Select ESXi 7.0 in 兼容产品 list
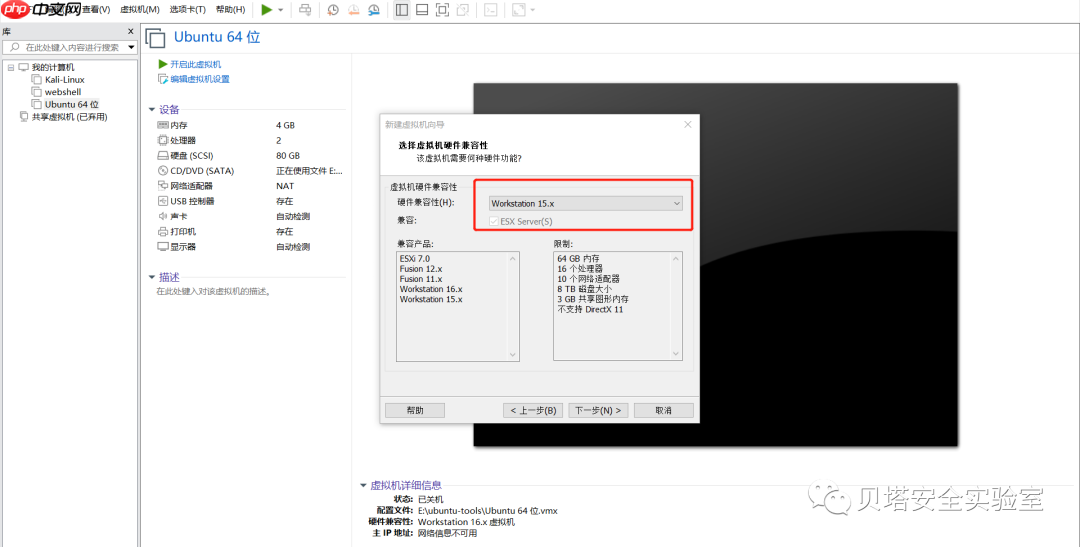This screenshot has height=547, width=1080. (x=415, y=259)
